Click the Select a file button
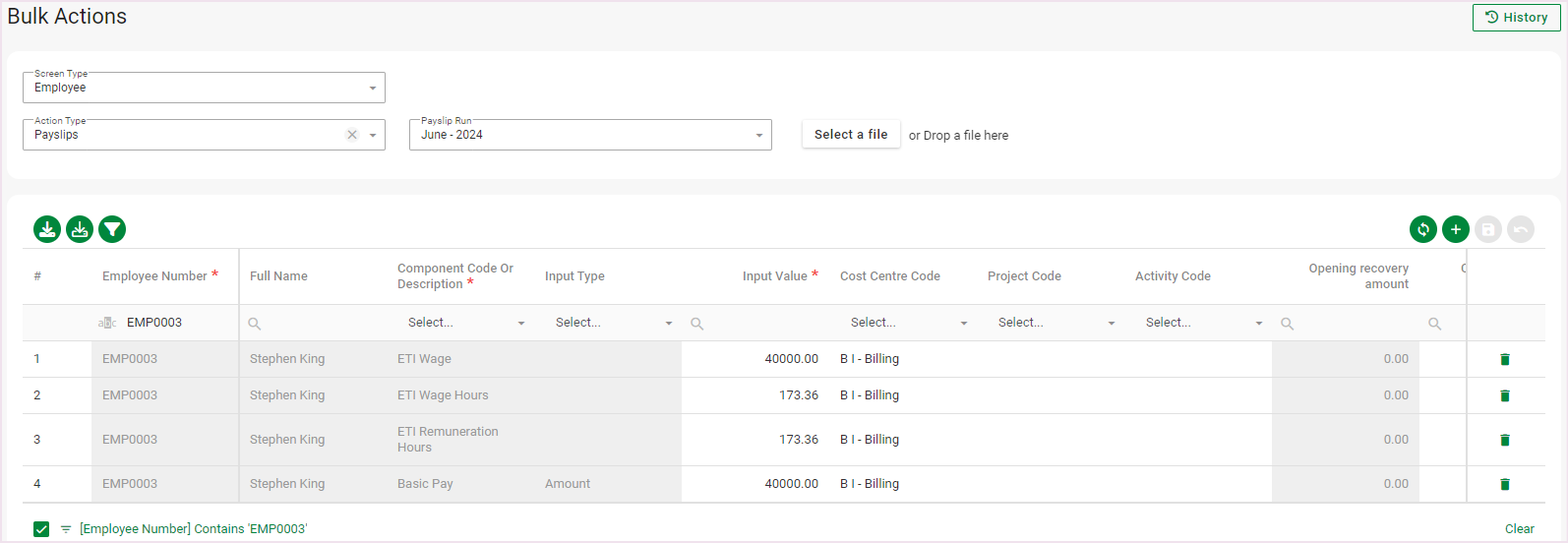The image size is (1568, 543). point(851,135)
